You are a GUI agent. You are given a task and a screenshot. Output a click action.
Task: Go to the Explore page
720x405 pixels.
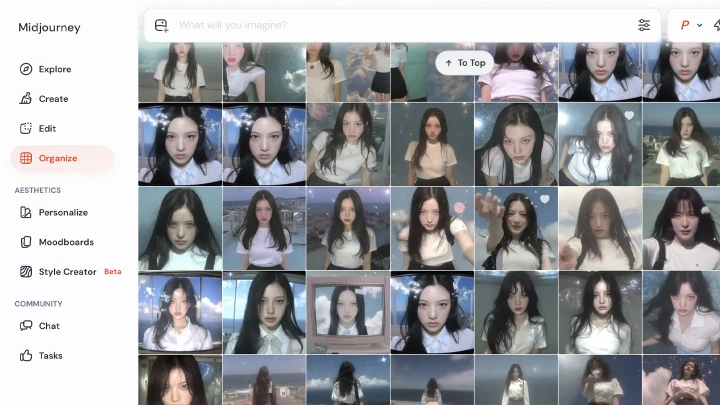pyautogui.click(x=62, y=69)
